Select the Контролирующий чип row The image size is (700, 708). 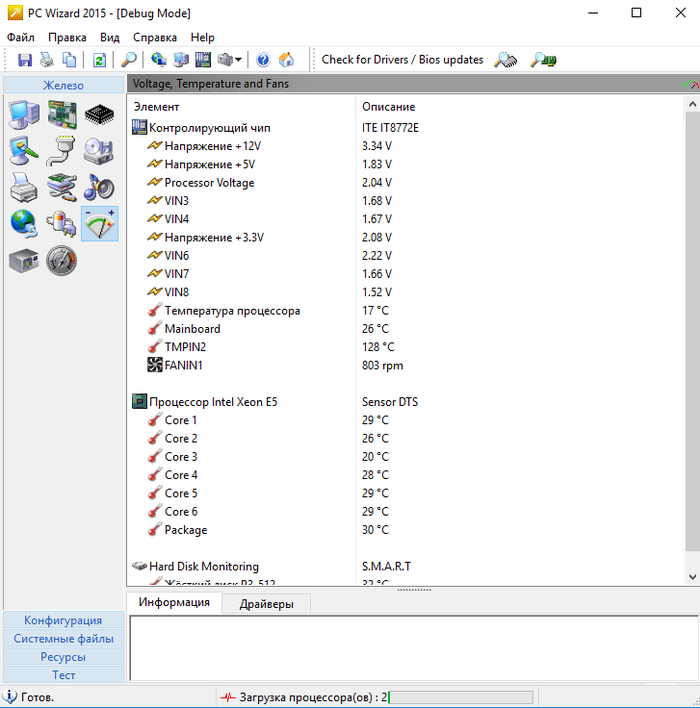(209, 128)
